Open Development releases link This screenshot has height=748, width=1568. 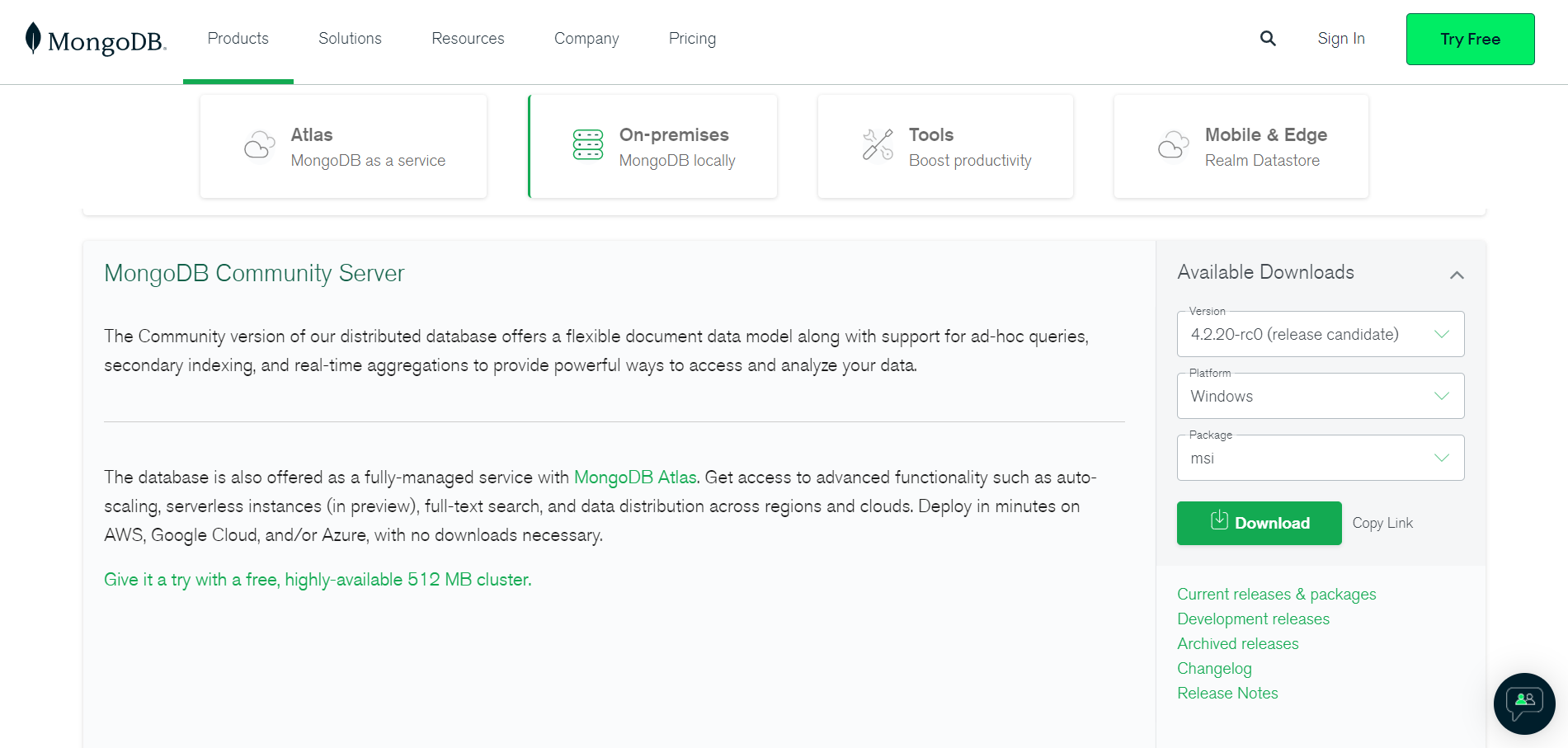1253,619
